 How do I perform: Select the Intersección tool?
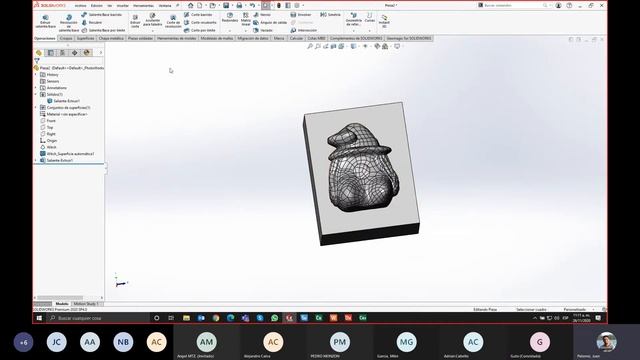(x=304, y=30)
